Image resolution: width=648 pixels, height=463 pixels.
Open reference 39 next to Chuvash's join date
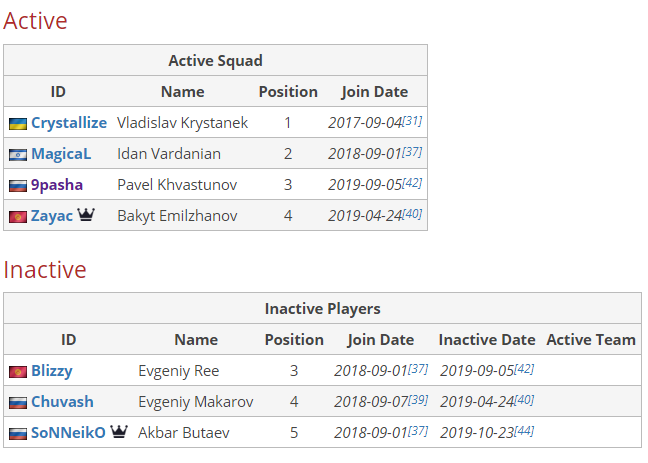tap(418, 400)
